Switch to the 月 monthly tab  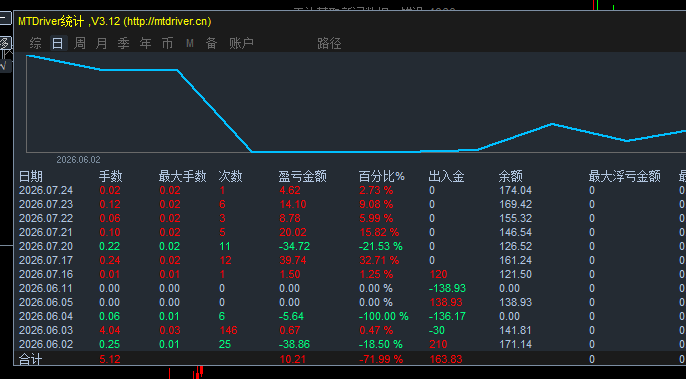(x=102, y=43)
